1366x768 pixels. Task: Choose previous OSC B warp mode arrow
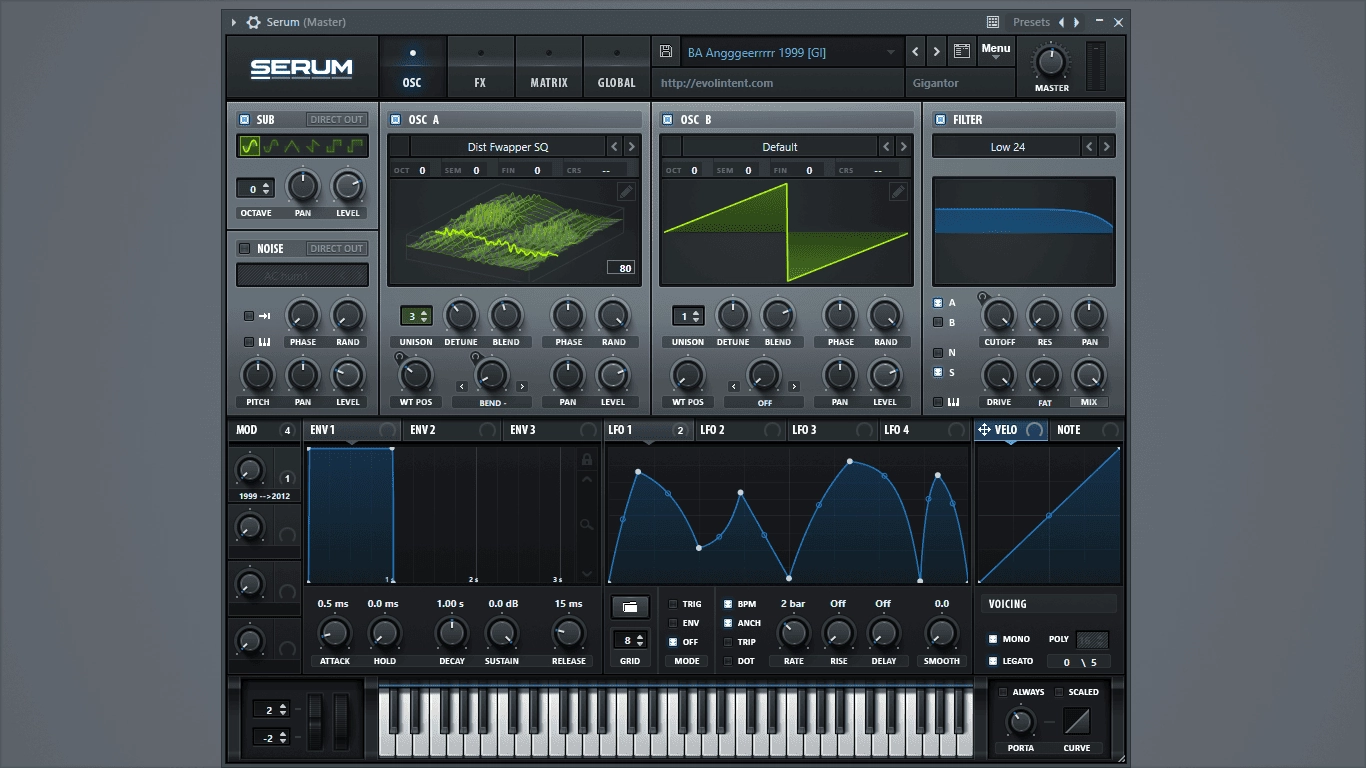734,386
